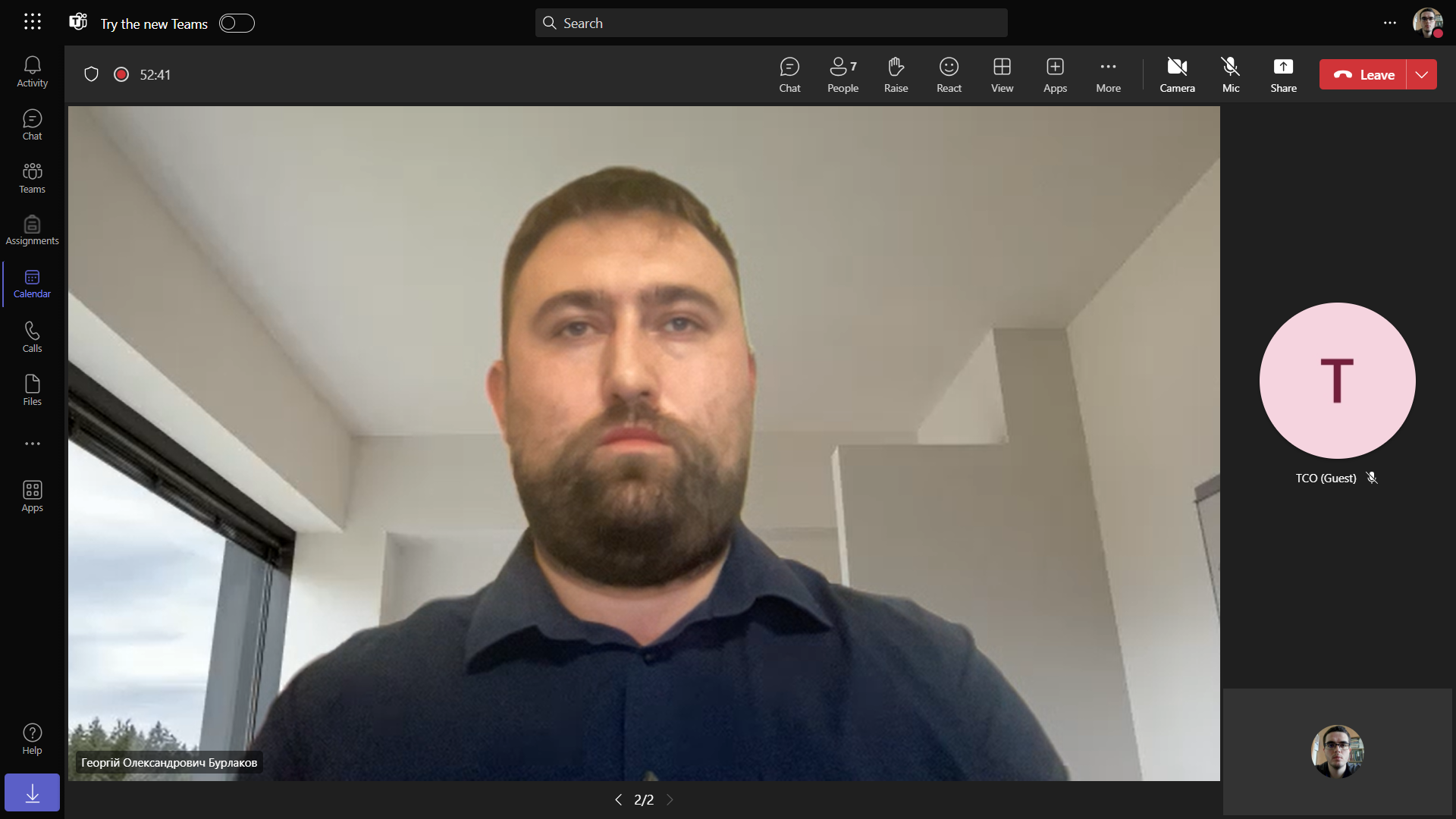Click the Search input field
1456x819 pixels.
pyautogui.click(x=771, y=24)
